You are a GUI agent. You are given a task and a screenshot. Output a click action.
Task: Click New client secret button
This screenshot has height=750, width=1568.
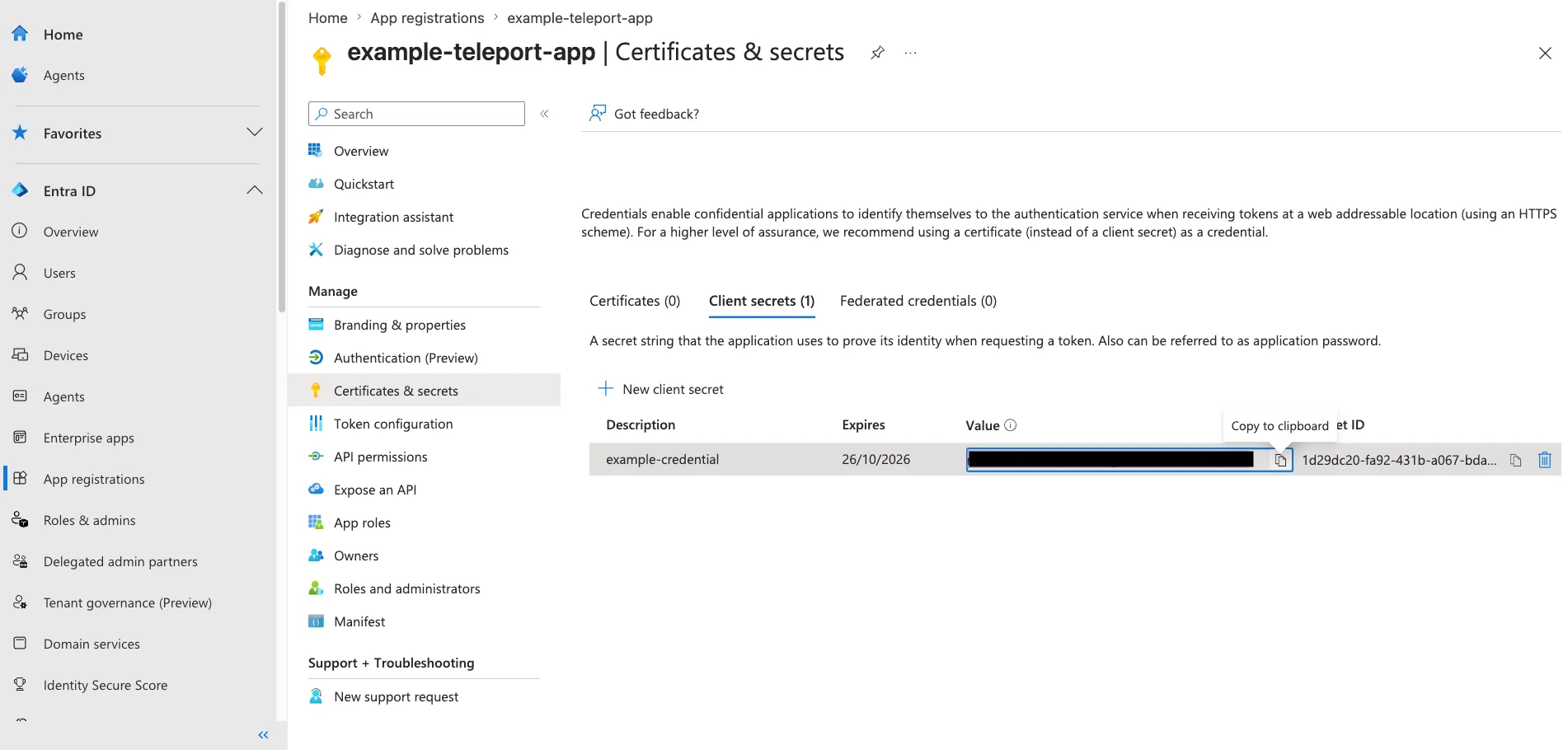[x=660, y=389]
